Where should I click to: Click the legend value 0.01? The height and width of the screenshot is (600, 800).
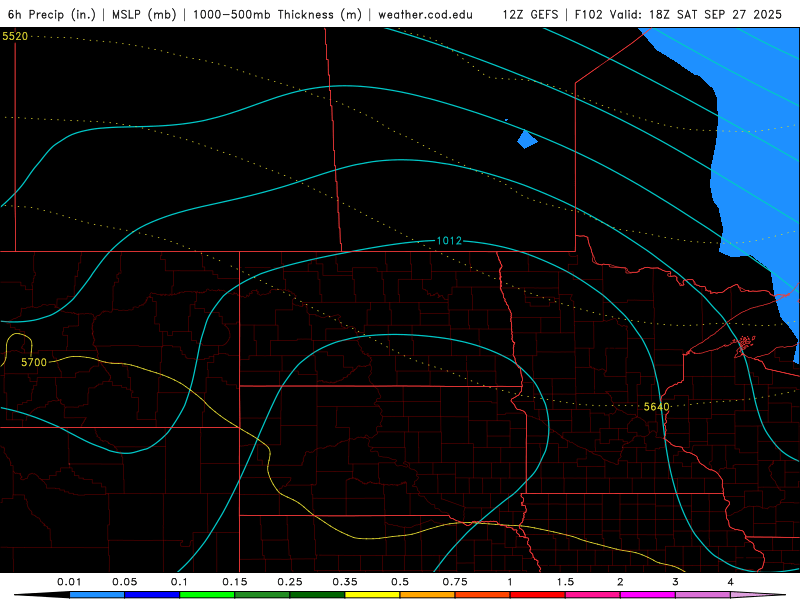[x=69, y=582]
